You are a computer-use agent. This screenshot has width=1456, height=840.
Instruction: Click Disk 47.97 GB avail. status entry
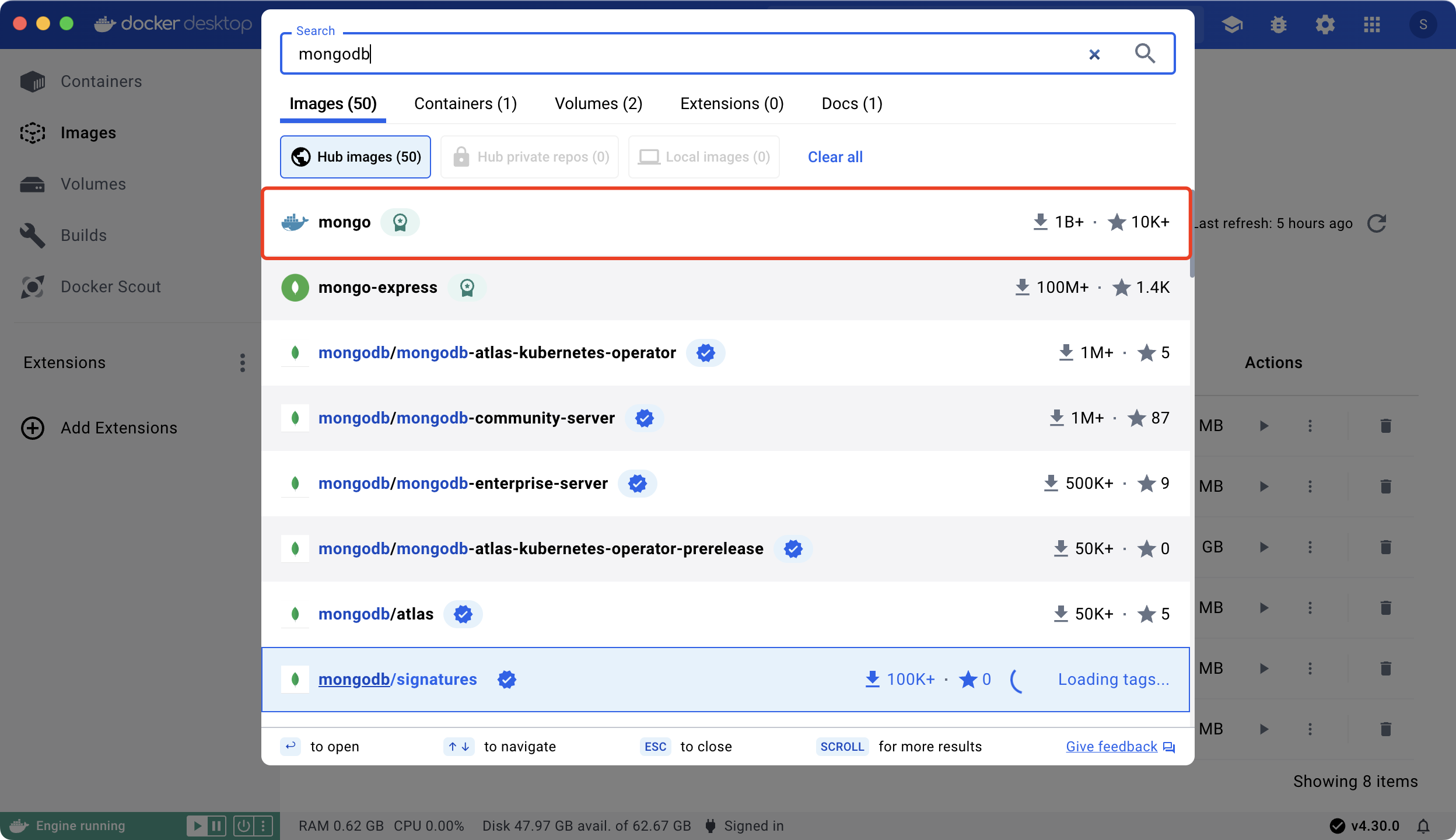pos(586,826)
